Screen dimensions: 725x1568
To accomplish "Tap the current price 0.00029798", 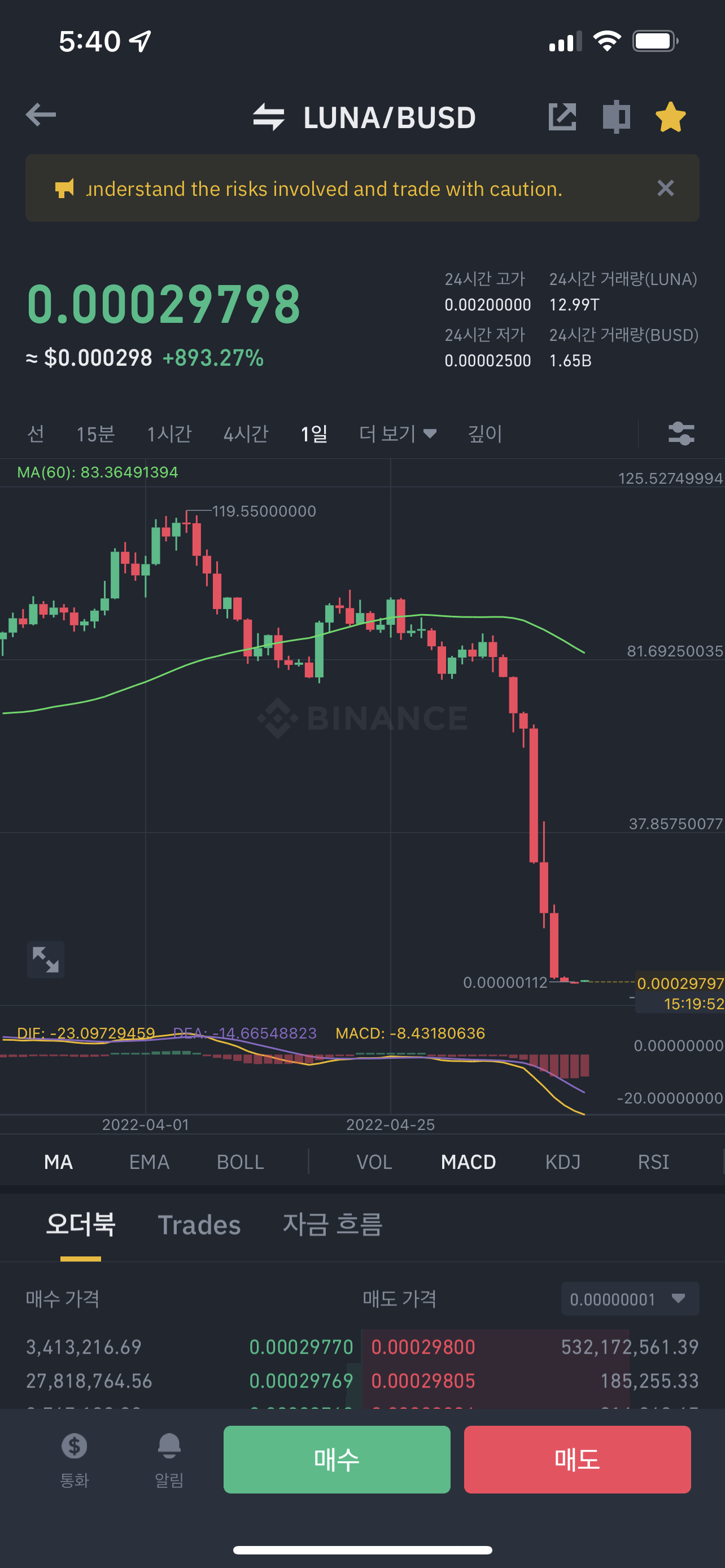I will (x=164, y=304).
